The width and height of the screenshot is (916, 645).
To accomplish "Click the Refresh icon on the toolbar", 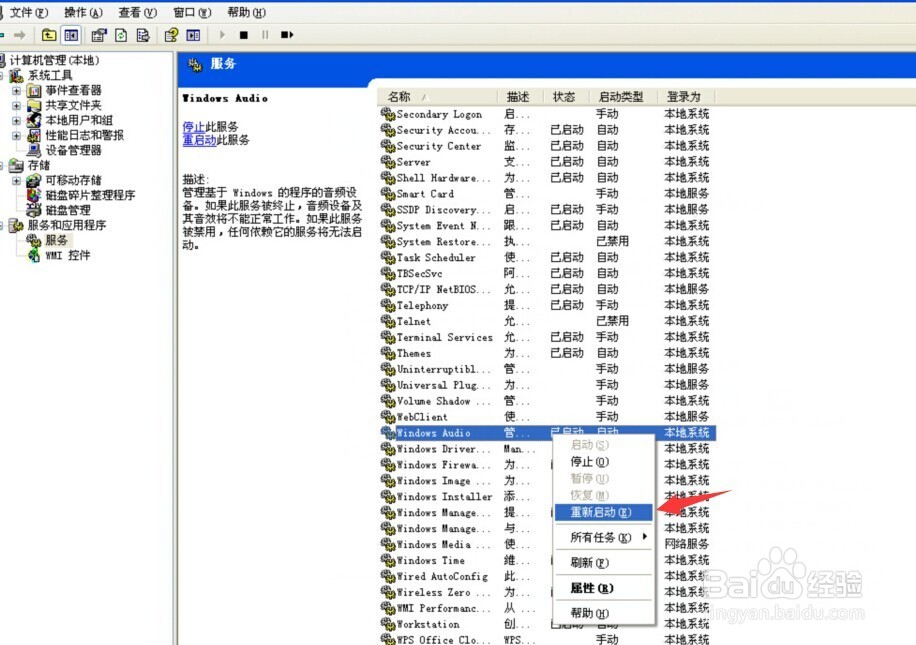I will point(120,36).
